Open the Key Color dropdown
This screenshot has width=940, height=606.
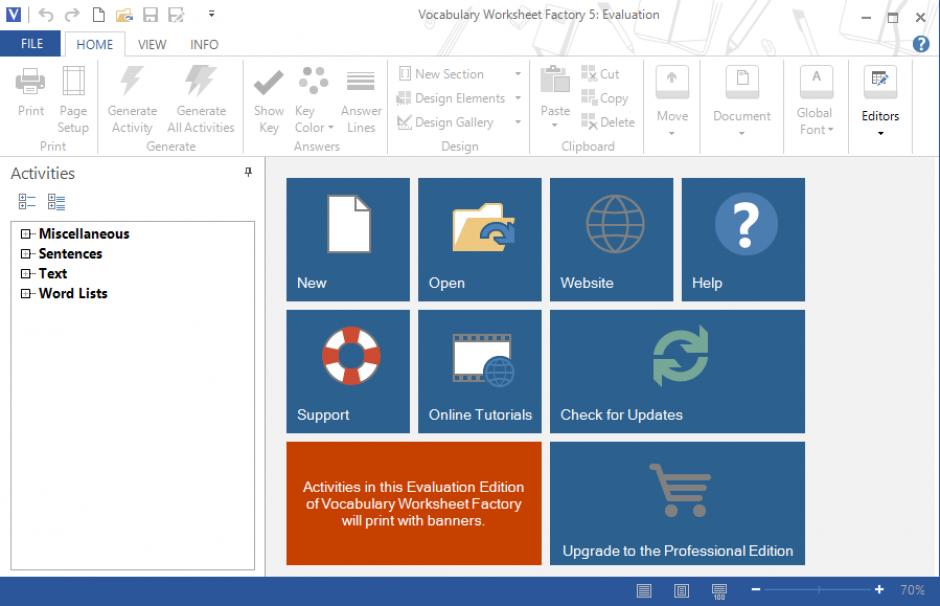click(314, 100)
